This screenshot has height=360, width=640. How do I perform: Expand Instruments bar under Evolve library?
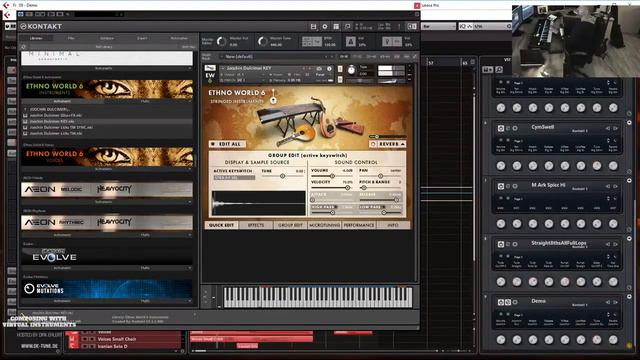[62, 268]
